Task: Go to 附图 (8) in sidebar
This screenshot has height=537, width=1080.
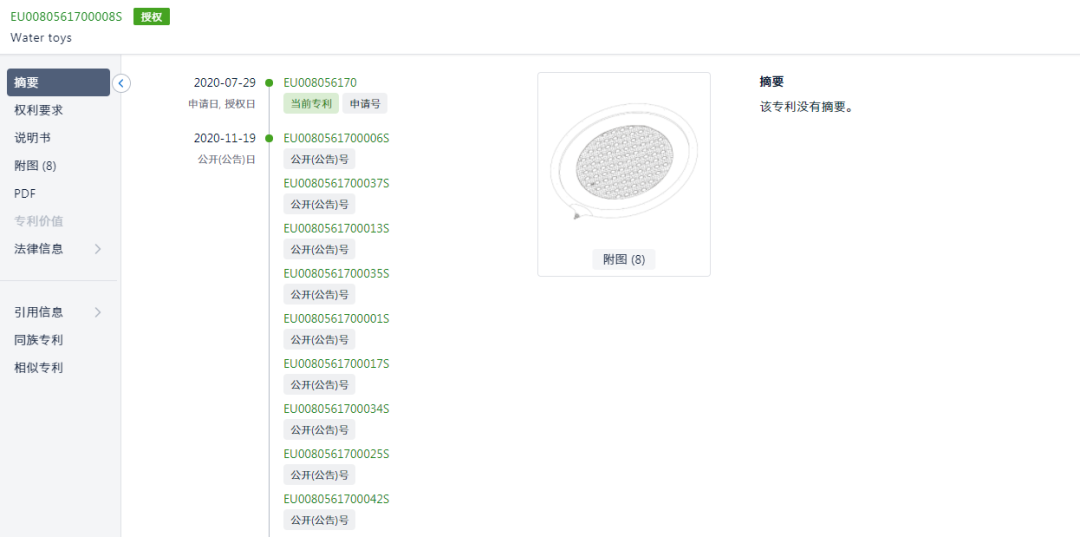Action: 35,166
